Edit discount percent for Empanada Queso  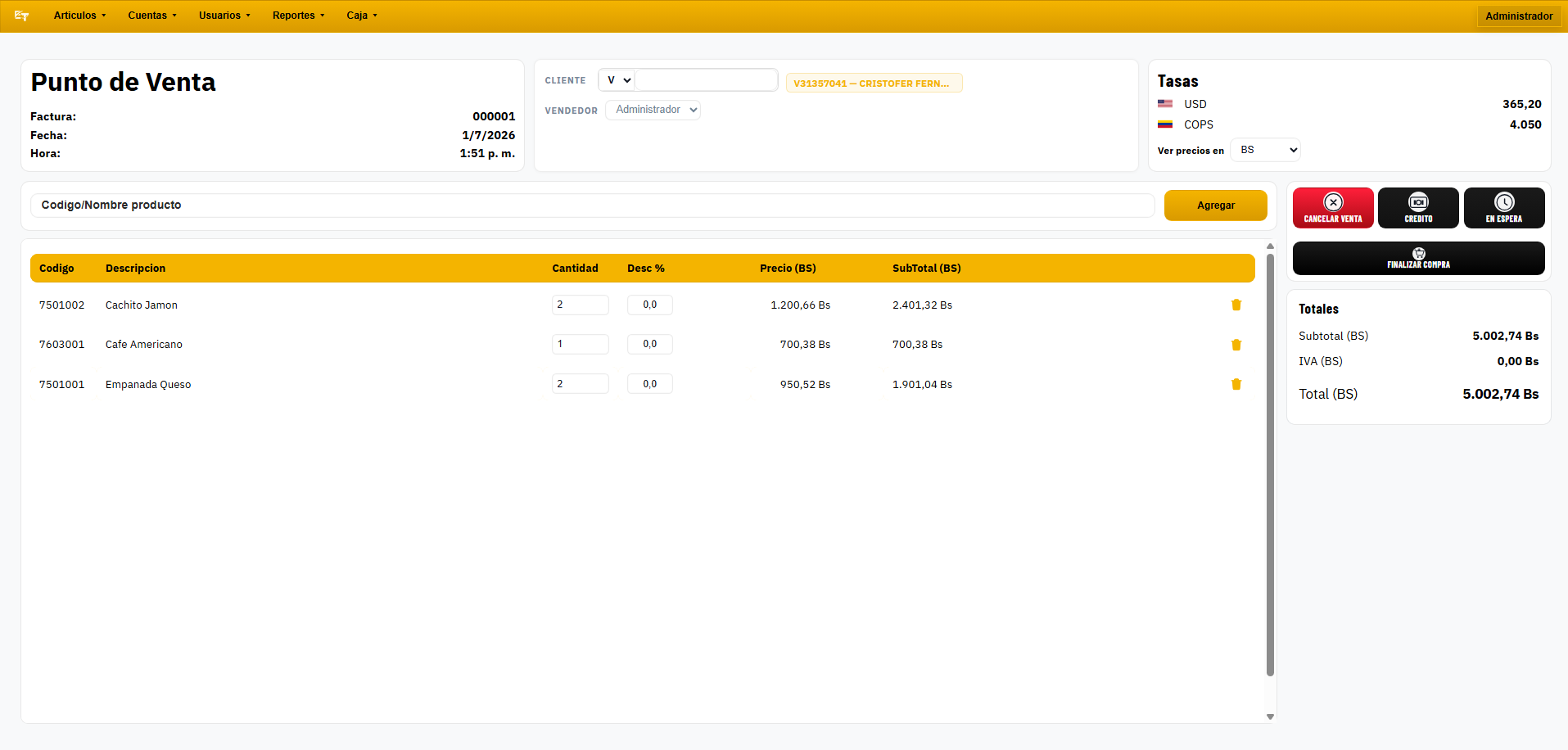[650, 384]
